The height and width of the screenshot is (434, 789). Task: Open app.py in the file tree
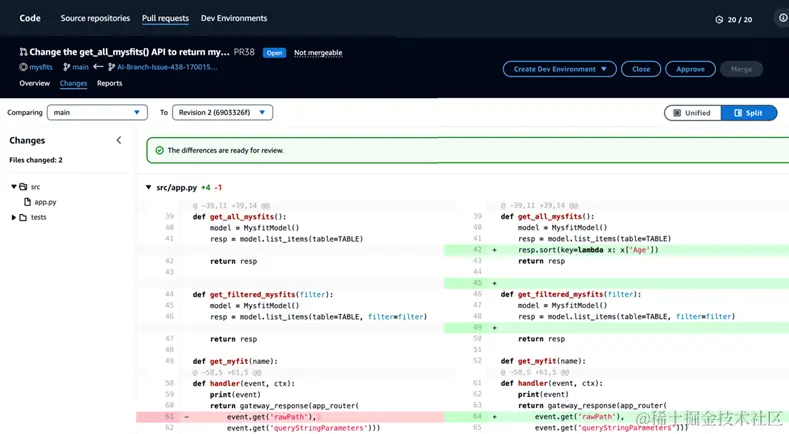[45, 202]
